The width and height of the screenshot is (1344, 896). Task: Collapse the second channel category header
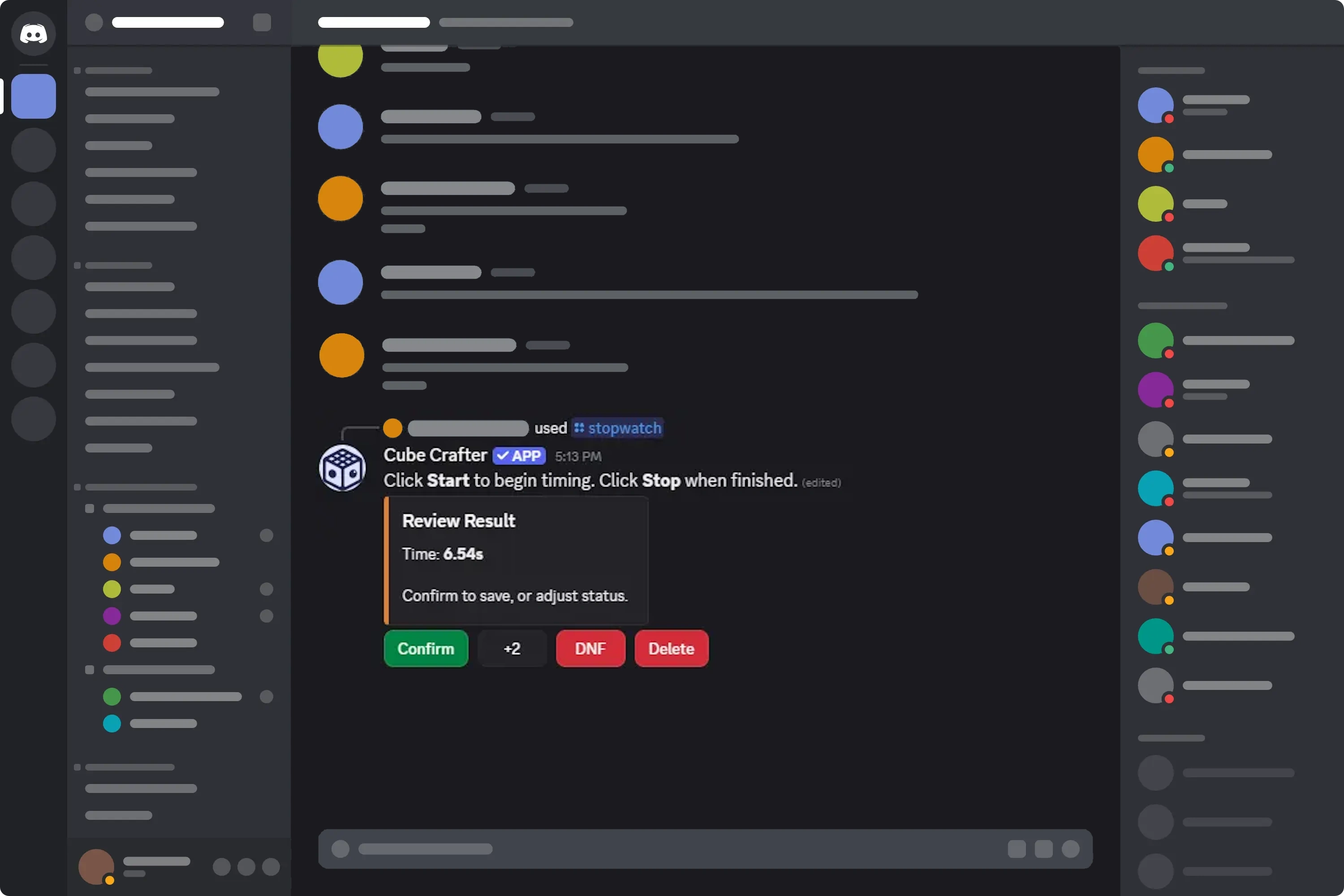click(113, 265)
